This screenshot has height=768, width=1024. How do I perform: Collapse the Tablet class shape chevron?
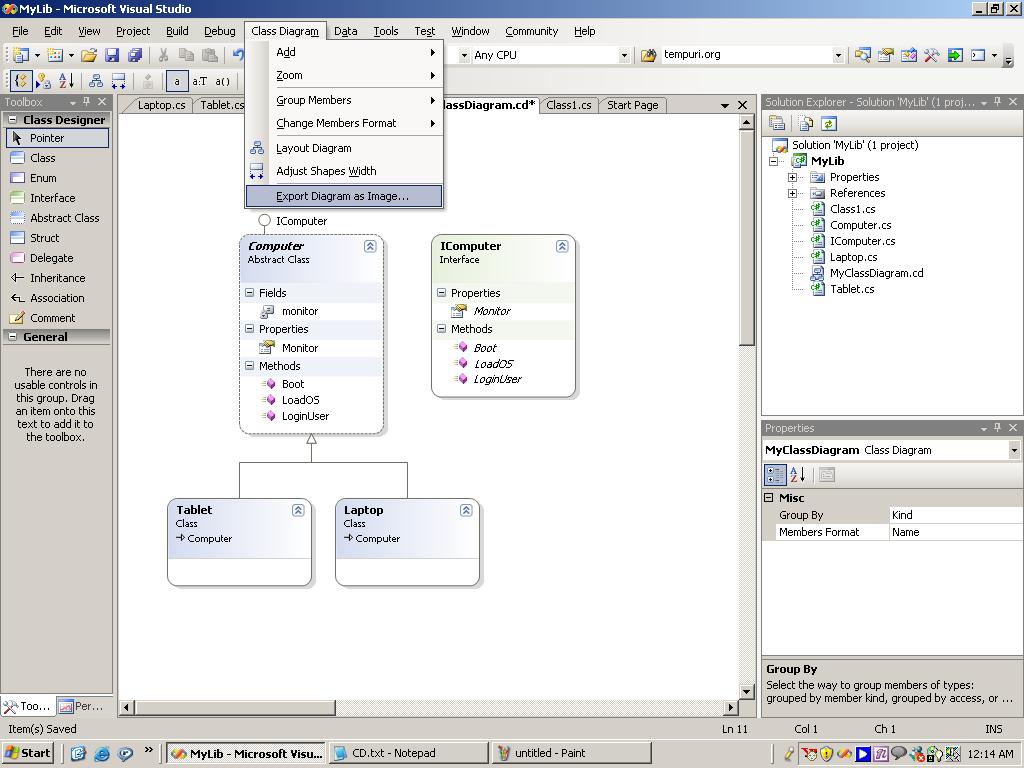point(298,510)
